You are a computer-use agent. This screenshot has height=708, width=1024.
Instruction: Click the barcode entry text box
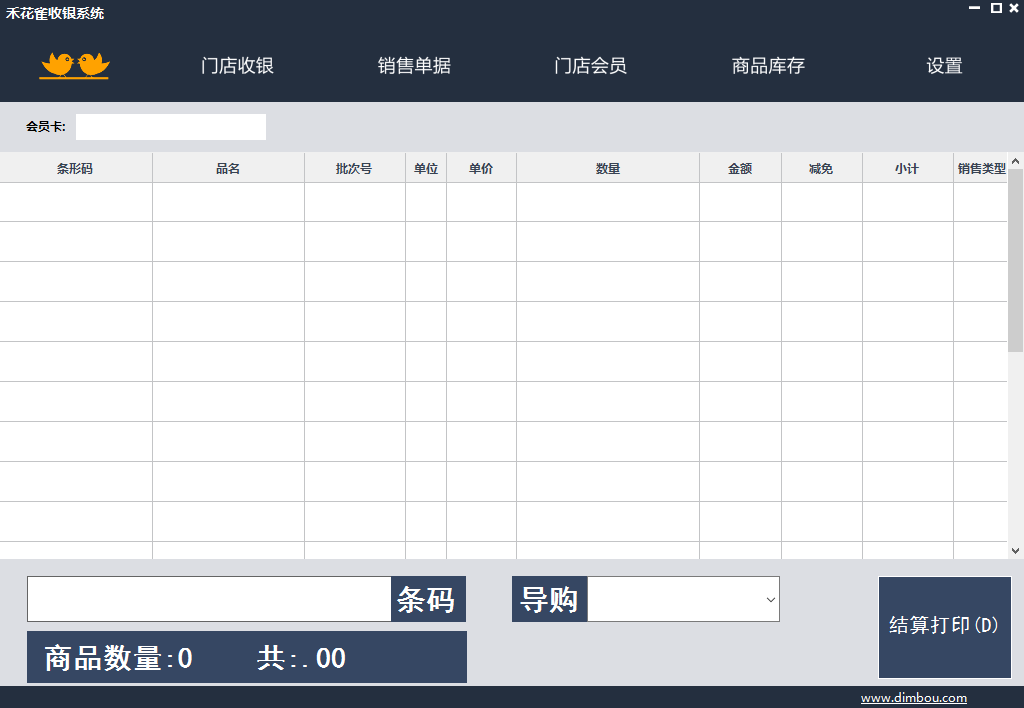tap(209, 599)
